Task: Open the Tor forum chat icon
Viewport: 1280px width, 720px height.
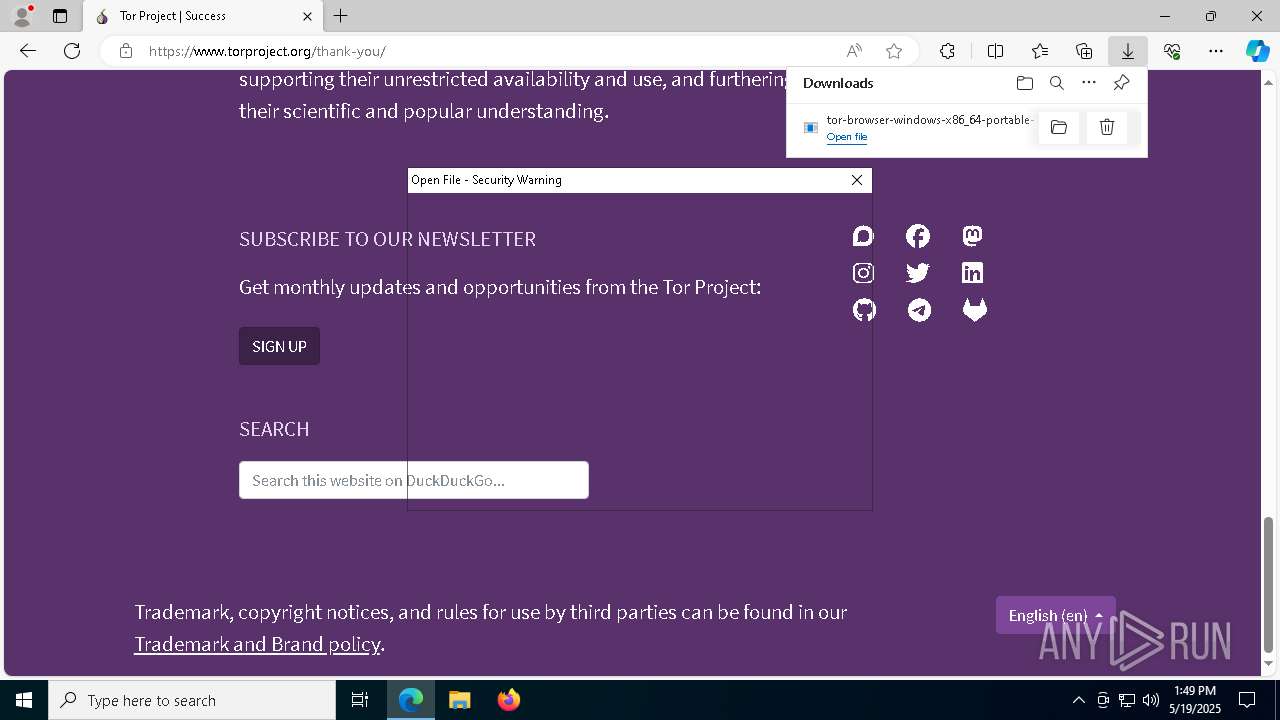Action: point(863,236)
